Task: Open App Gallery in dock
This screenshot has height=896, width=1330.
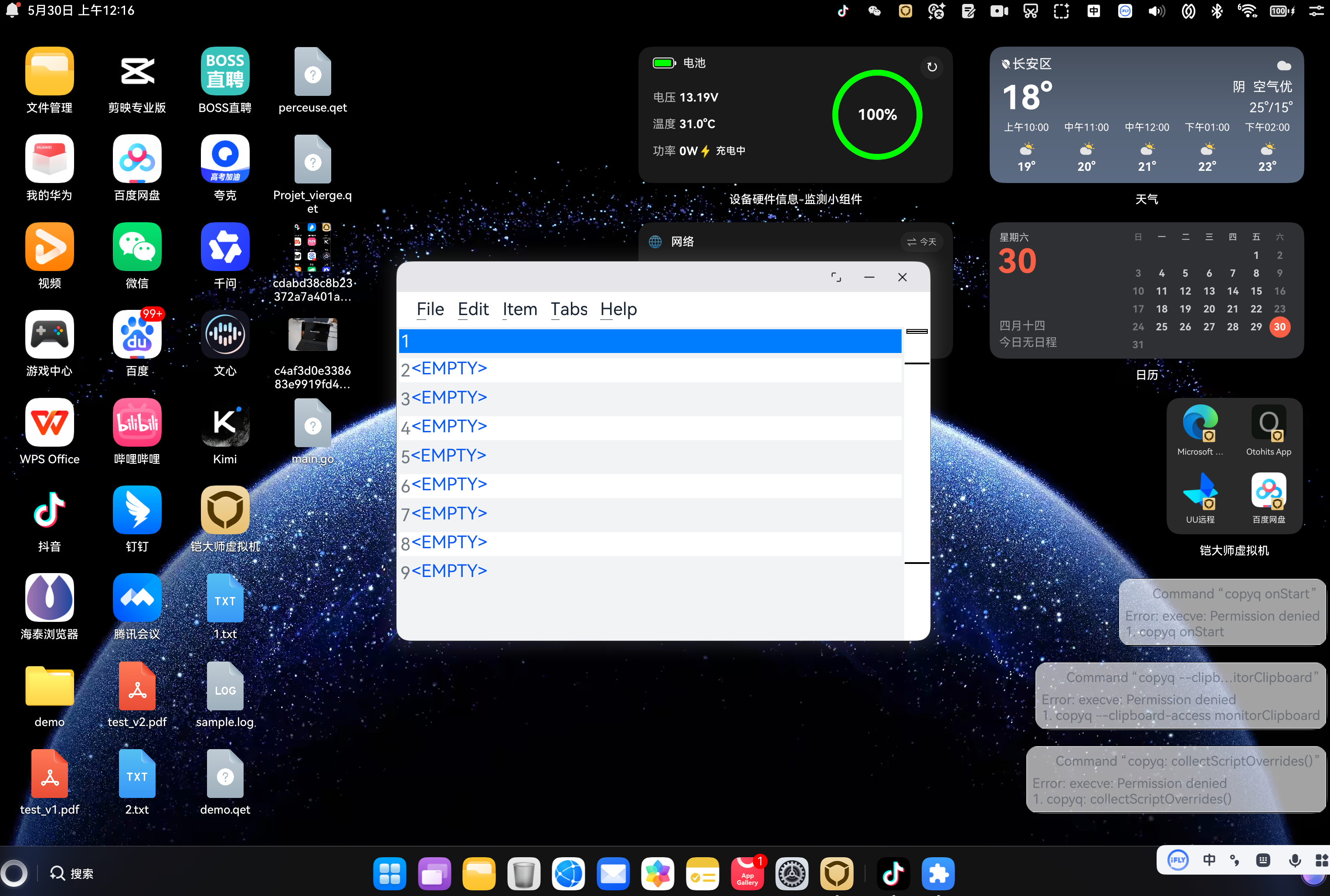Action: 746,873
